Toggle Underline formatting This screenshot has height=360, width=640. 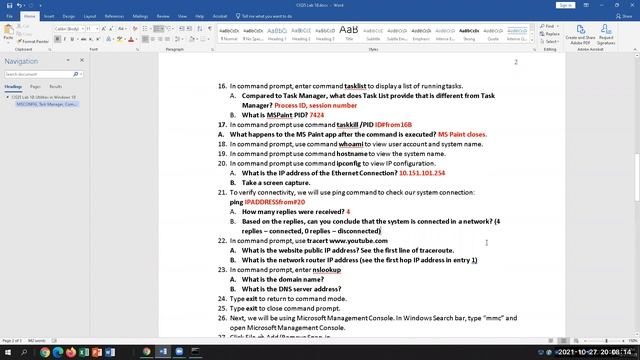coord(72,39)
